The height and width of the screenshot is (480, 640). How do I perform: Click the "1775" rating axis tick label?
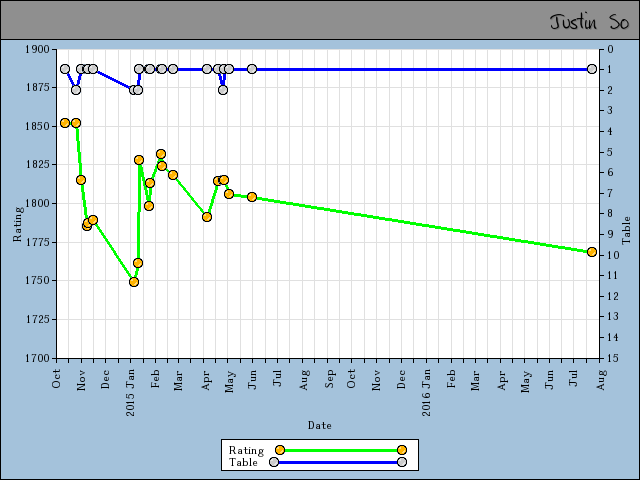click(x=37, y=242)
